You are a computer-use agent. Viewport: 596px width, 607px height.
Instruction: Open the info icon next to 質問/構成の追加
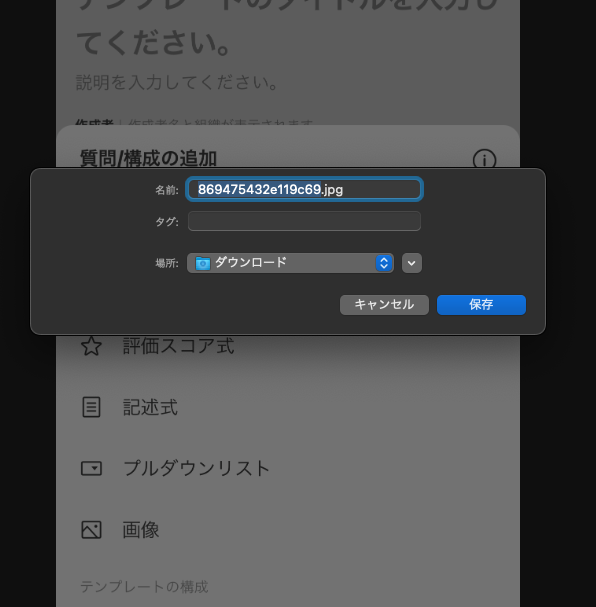click(x=484, y=159)
